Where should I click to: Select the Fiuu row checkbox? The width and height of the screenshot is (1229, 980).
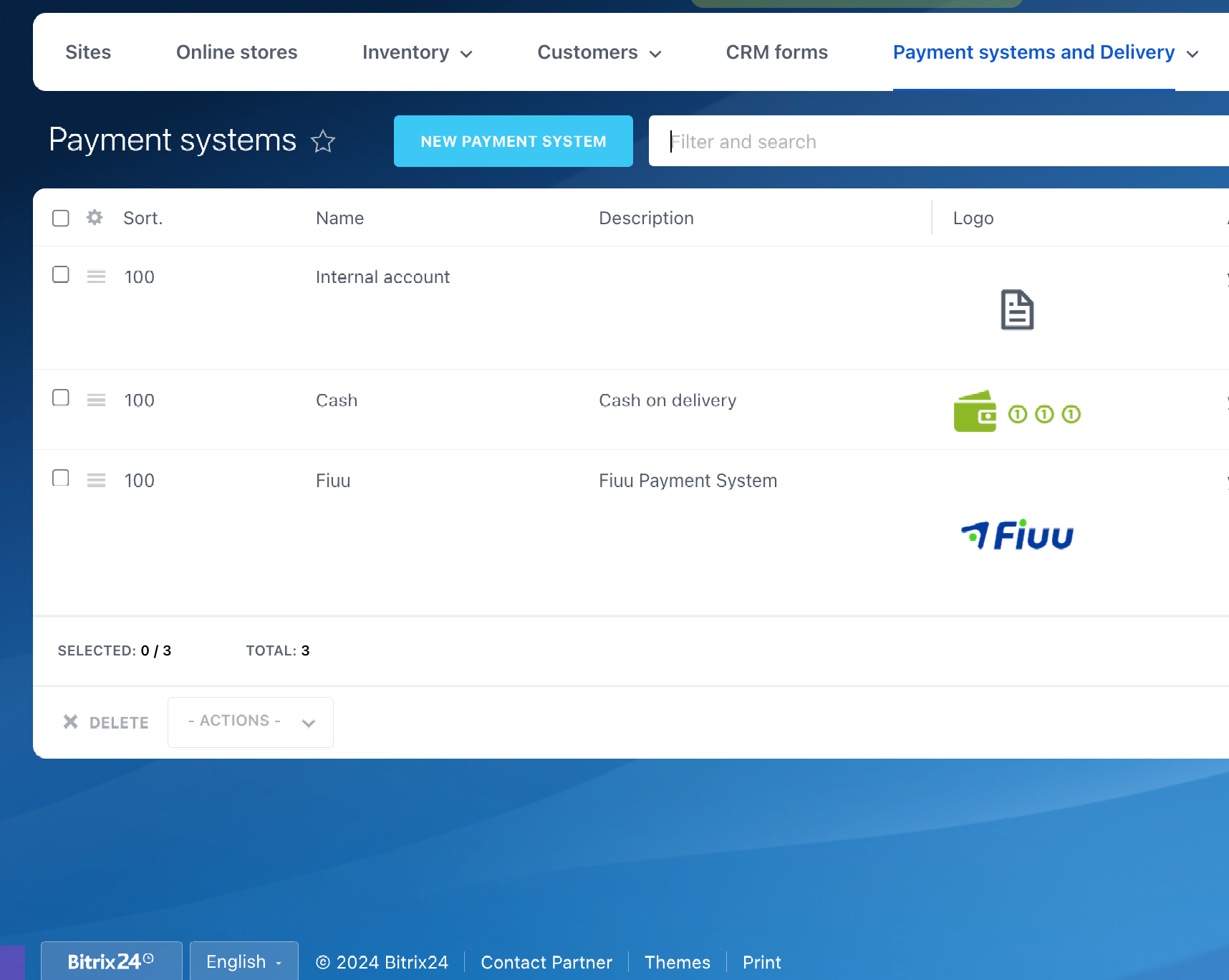coord(61,478)
